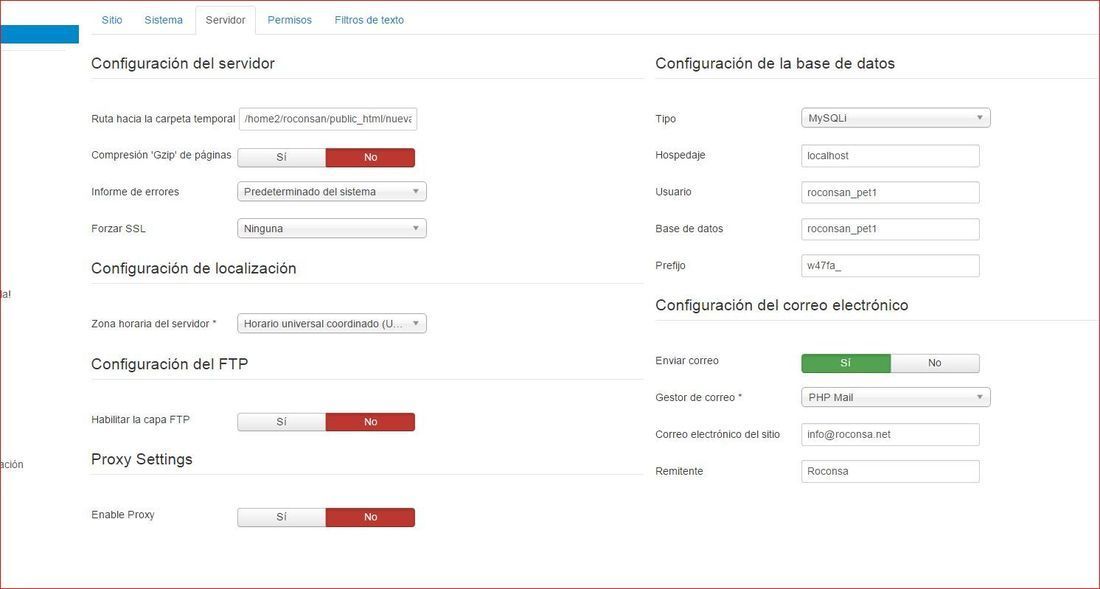
Task: Switch to the Sistema tab
Action: pos(163,20)
